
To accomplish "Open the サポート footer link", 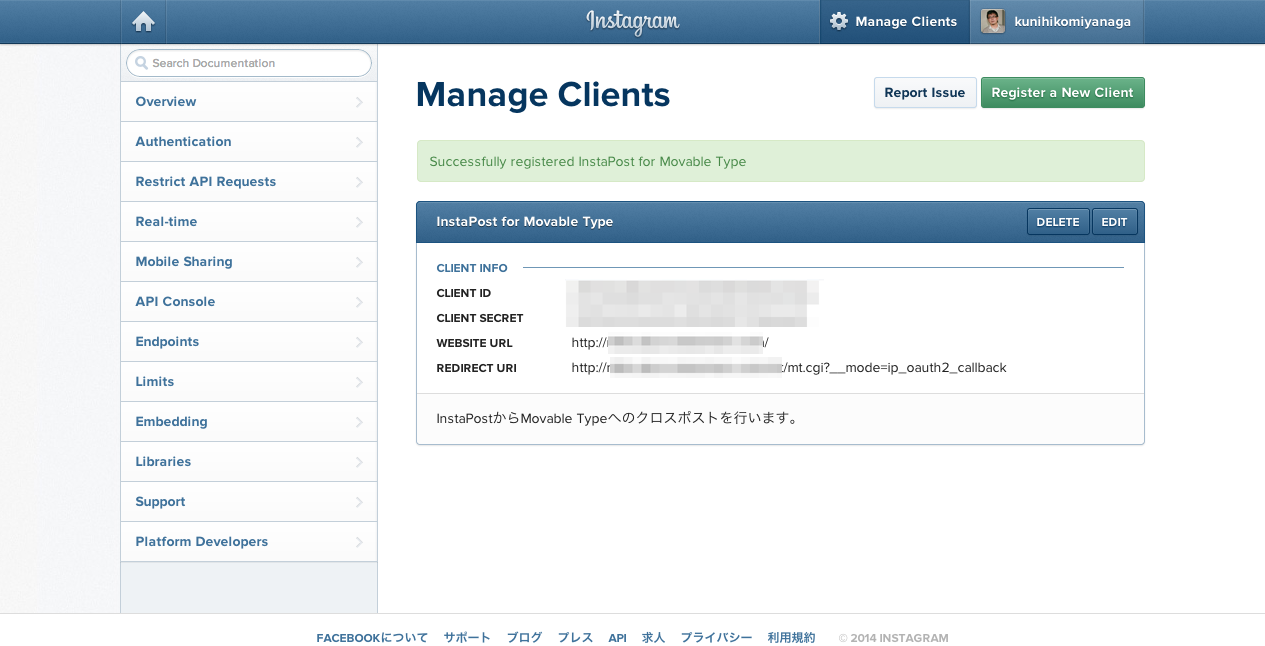I will pos(467,638).
